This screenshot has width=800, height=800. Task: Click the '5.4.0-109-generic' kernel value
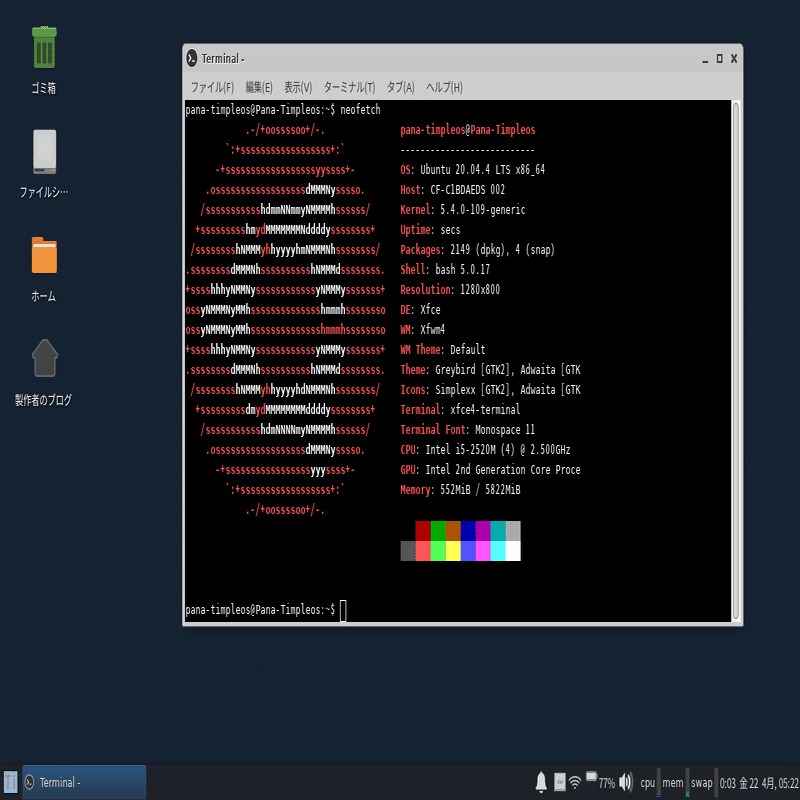tap(483, 210)
